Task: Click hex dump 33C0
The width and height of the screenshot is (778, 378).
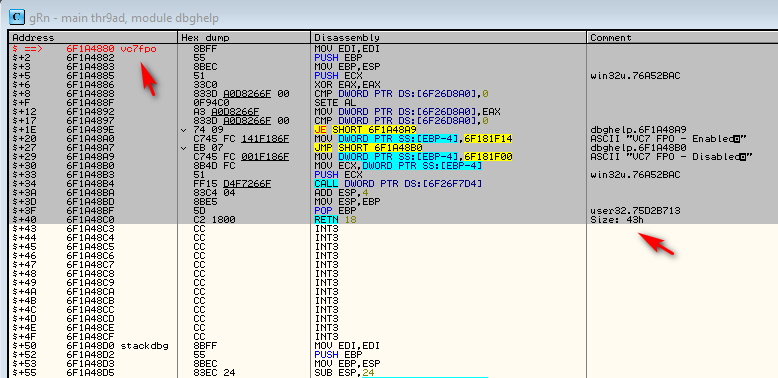Action: pos(204,85)
